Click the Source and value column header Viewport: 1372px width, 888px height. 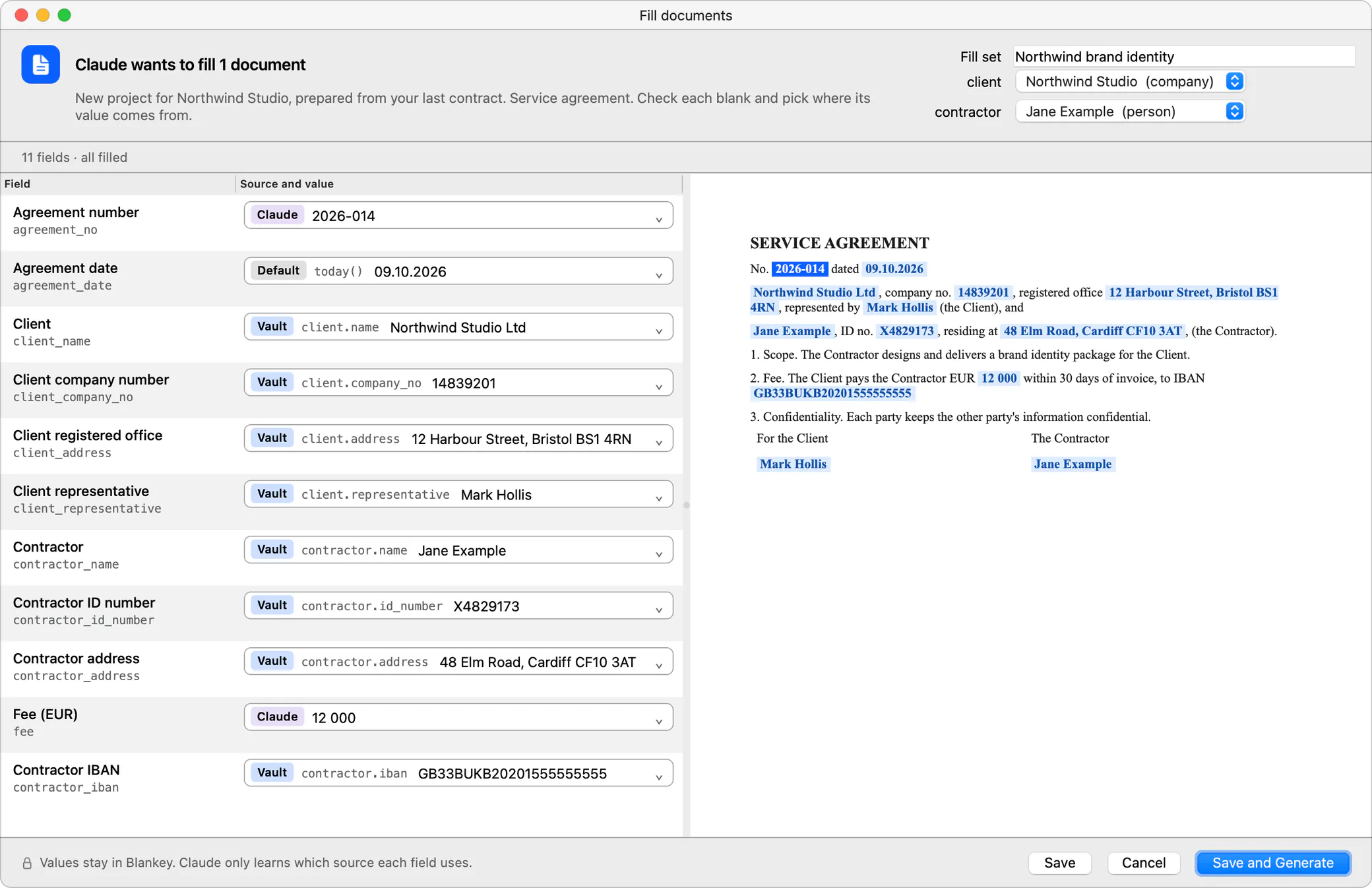pos(458,184)
